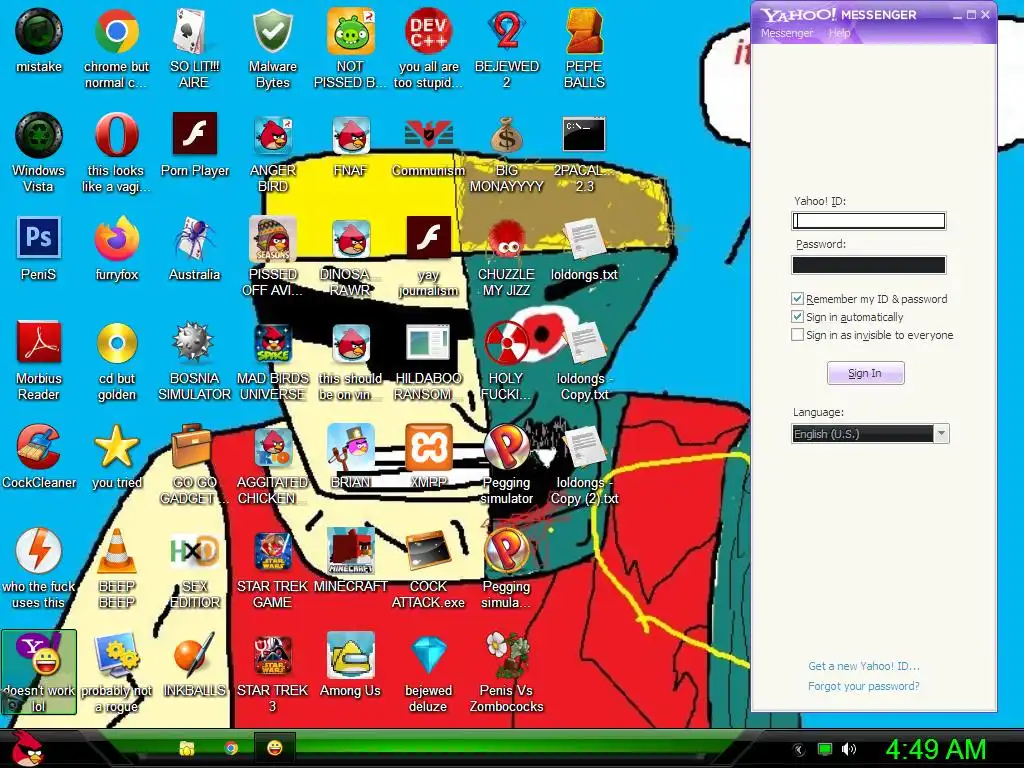Toggle 'Remember my ID & password' checkbox

tap(797, 298)
